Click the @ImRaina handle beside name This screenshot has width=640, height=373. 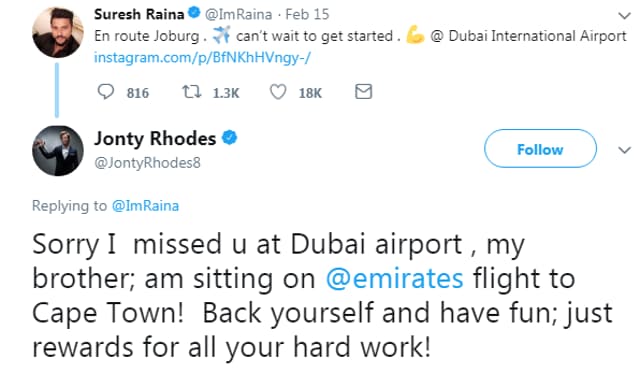(x=238, y=14)
